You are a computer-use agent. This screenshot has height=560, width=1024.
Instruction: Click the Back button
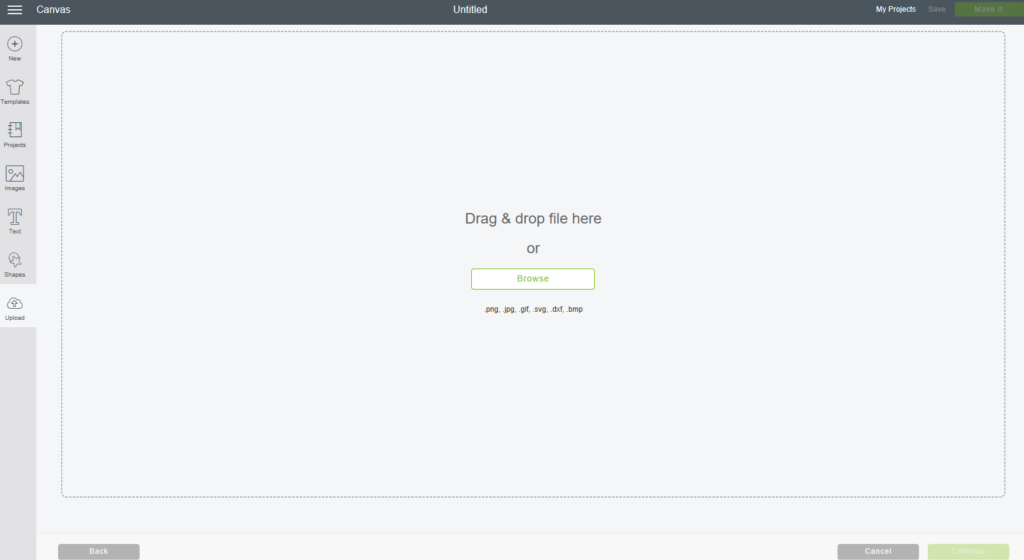click(x=99, y=552)
